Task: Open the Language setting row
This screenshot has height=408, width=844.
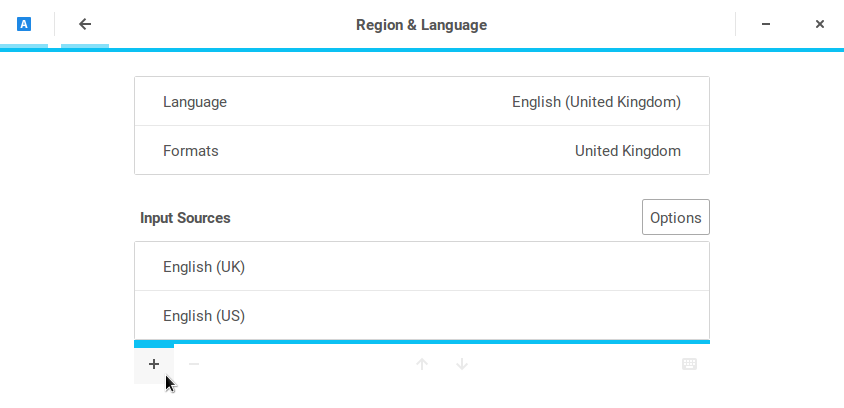Action: tap(421, 102)
